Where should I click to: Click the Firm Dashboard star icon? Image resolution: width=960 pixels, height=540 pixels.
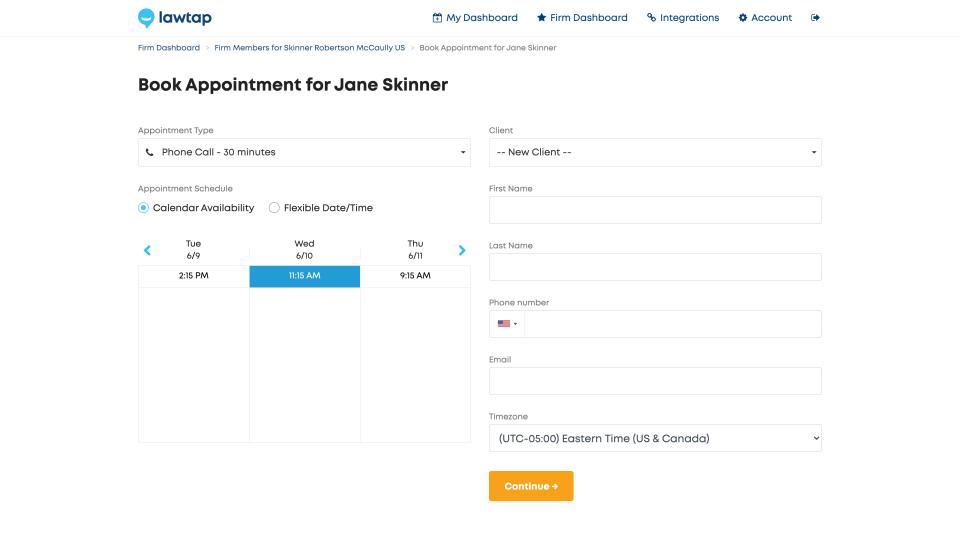click(x=542, y=18)
